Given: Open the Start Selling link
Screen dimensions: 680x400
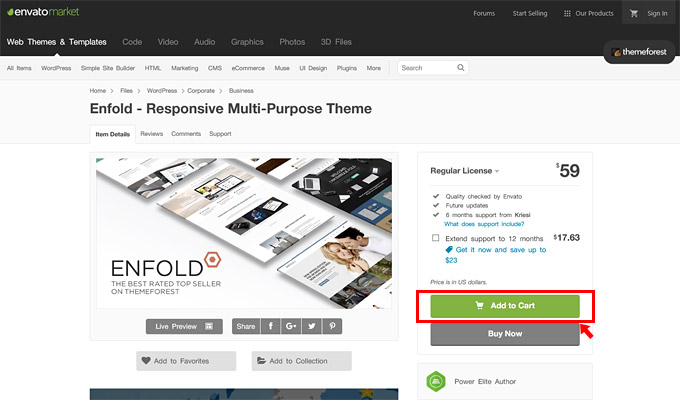Looking at the screenshot, I should coord(530,13).
